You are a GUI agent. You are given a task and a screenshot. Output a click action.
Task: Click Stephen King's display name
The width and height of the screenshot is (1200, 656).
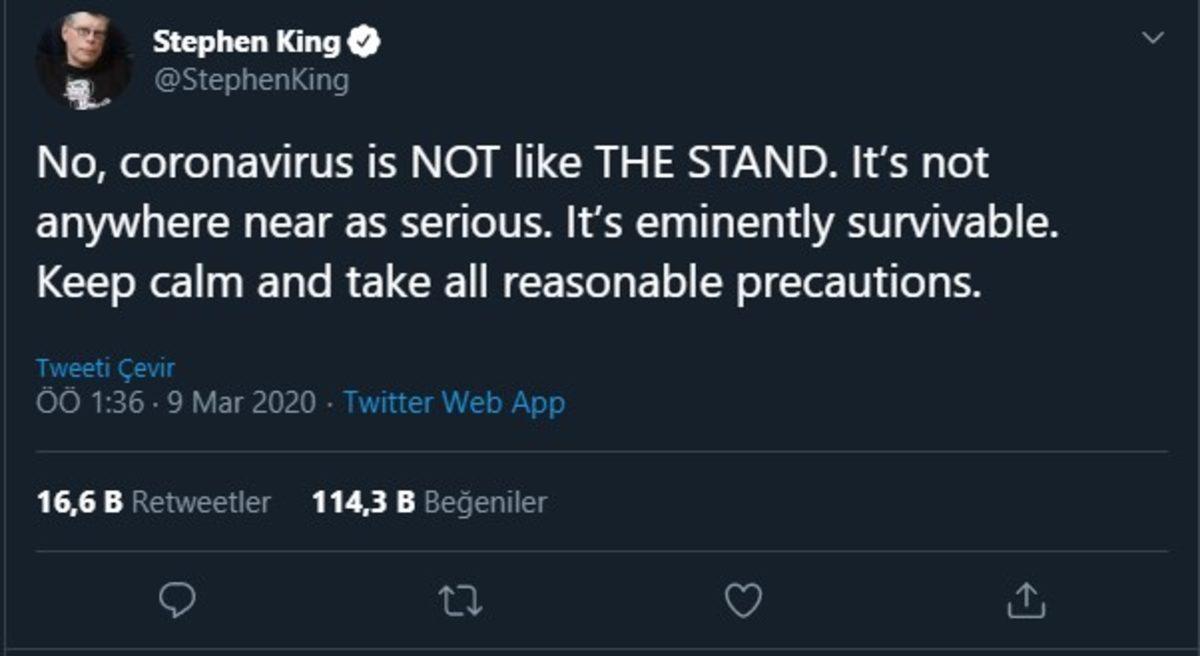[248, 41]
